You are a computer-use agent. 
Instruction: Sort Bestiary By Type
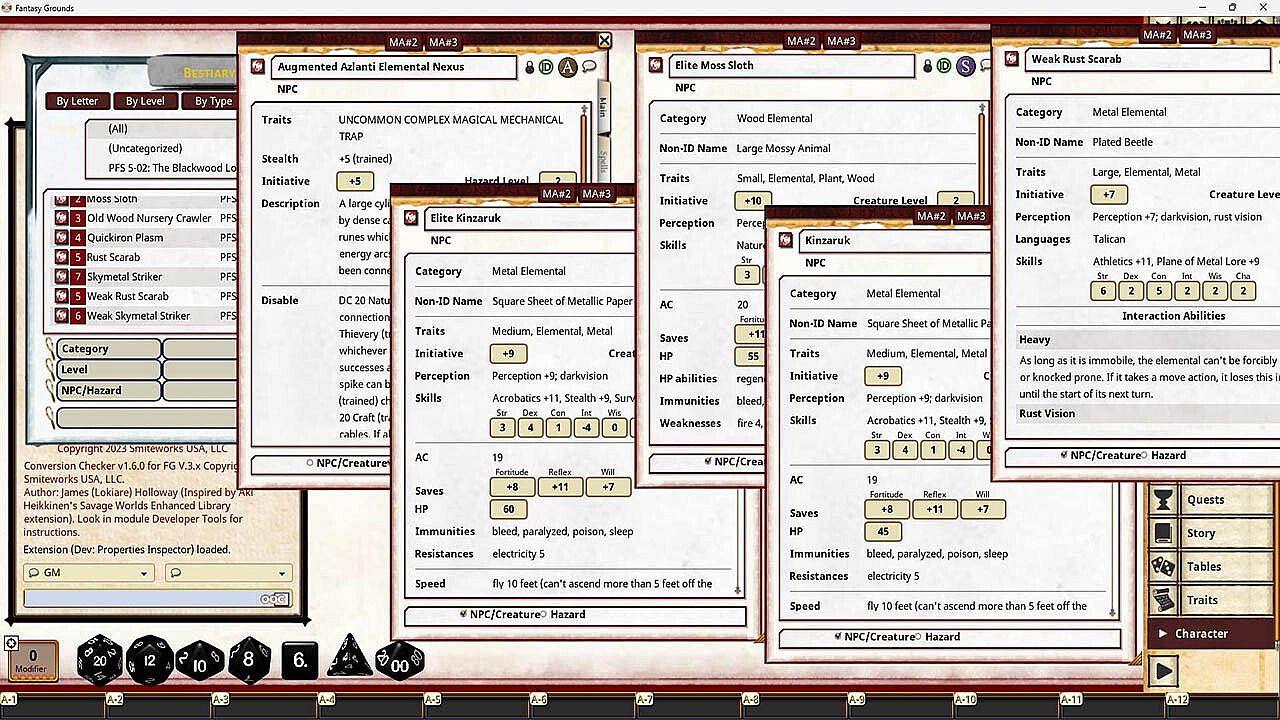point(210,101)
